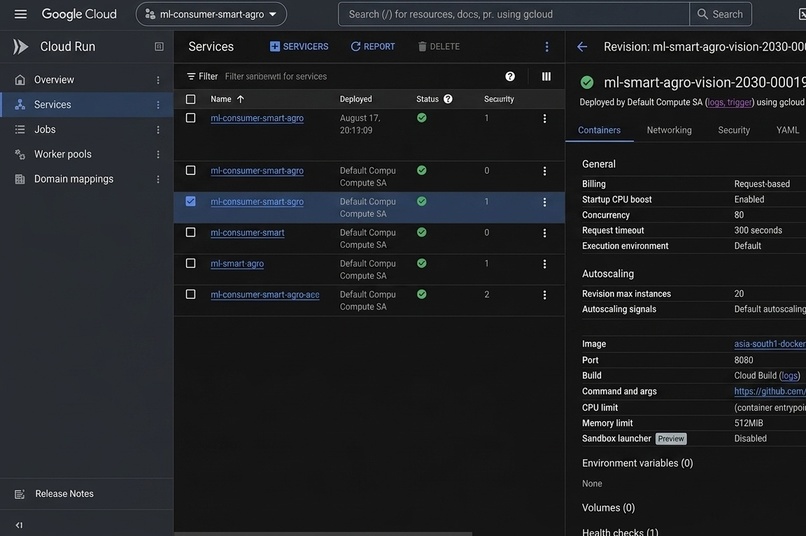Select Services in the sidebar

tap(52, 105)
